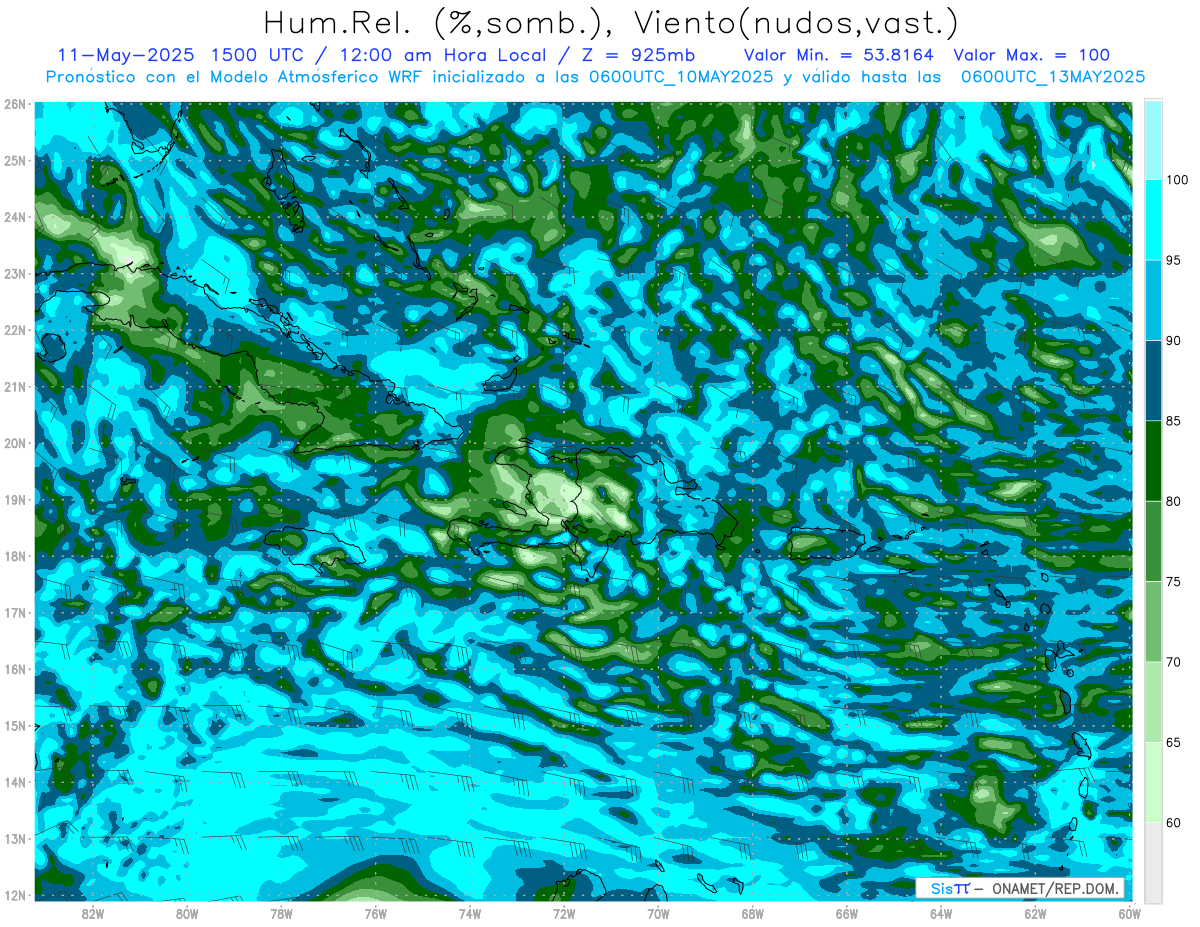Image resolution: width=1200 pixels, height=927 pixels.
Task: Pick the dark green 80–85 colorbar segment
Action: (1153, 461)
